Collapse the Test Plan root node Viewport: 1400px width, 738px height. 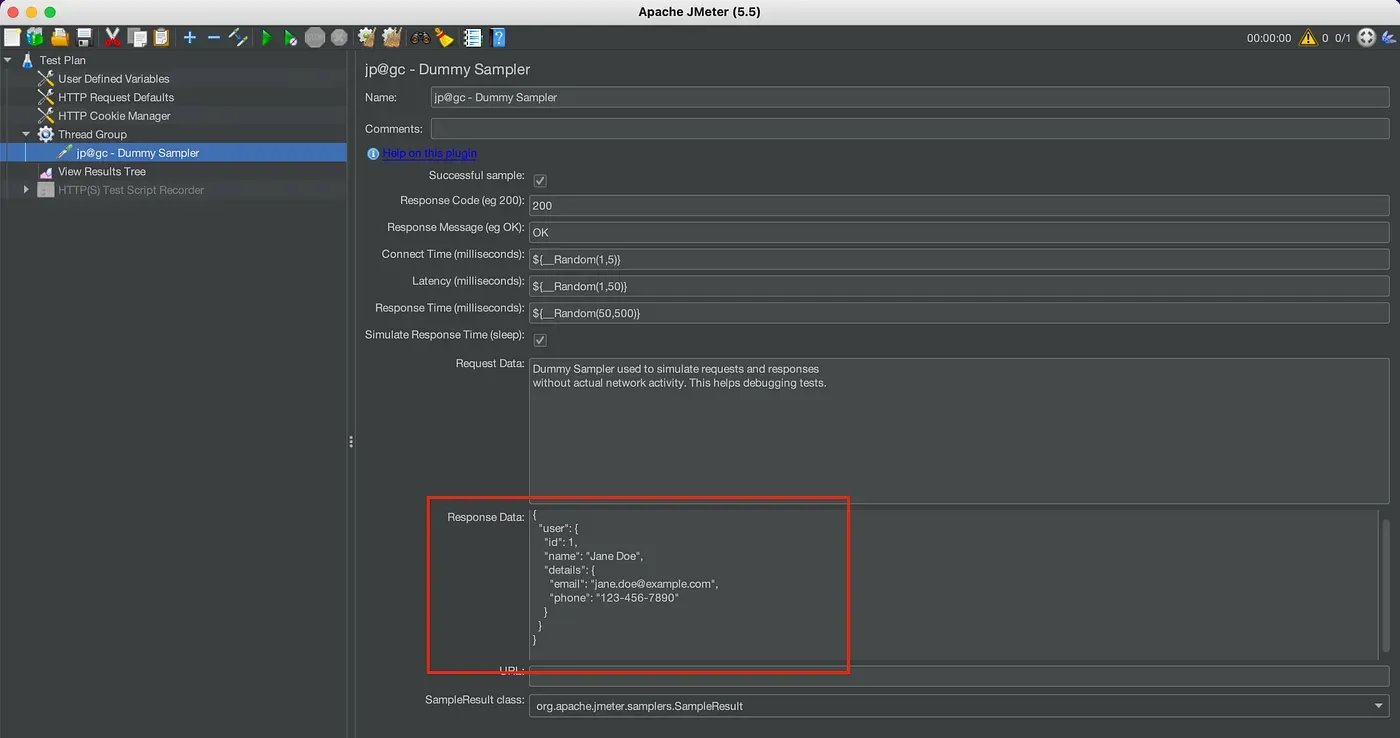(x=8, y=60)
